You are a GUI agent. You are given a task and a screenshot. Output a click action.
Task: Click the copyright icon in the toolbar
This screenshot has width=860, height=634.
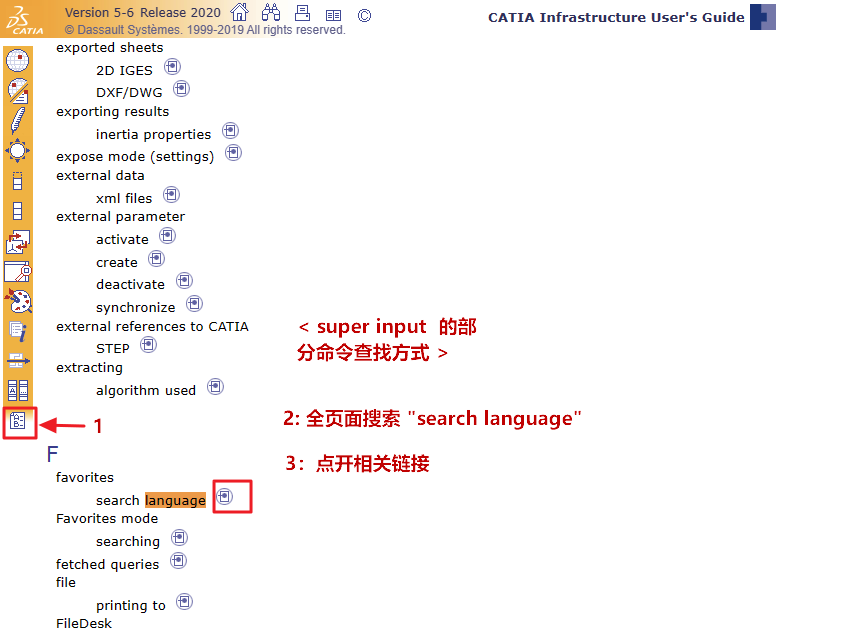362,14
